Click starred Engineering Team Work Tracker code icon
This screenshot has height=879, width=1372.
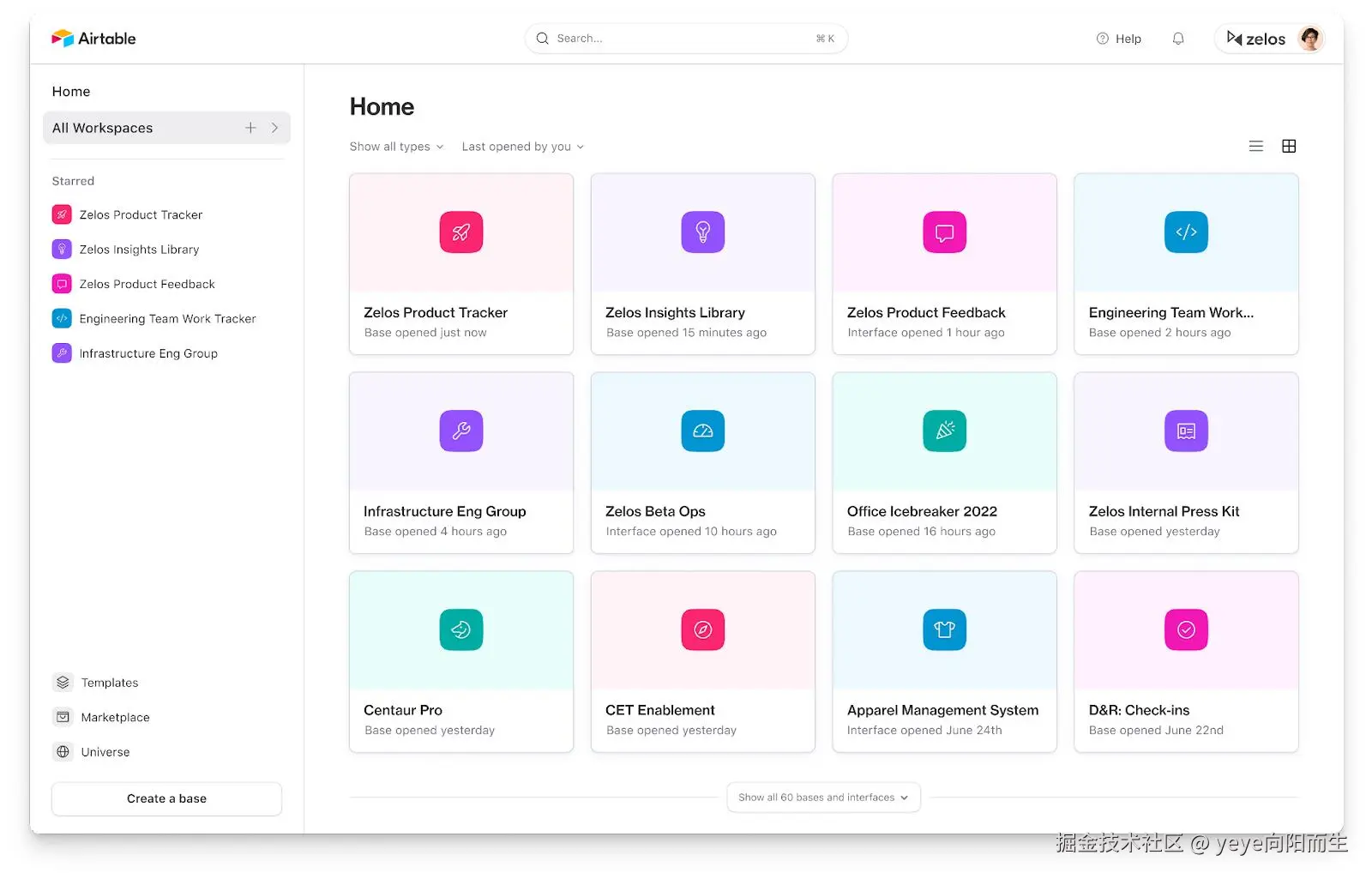(62, 319)
